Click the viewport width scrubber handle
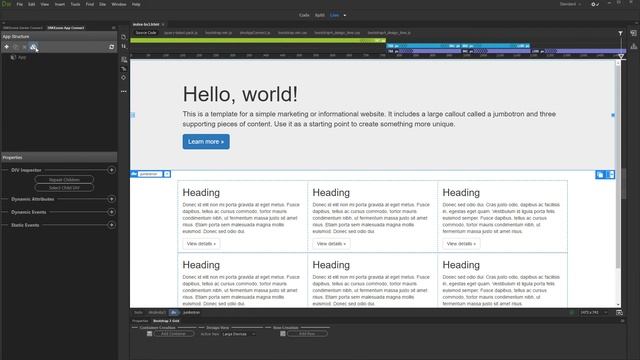Viewport: 640px width, 360px height. point(621,56)
